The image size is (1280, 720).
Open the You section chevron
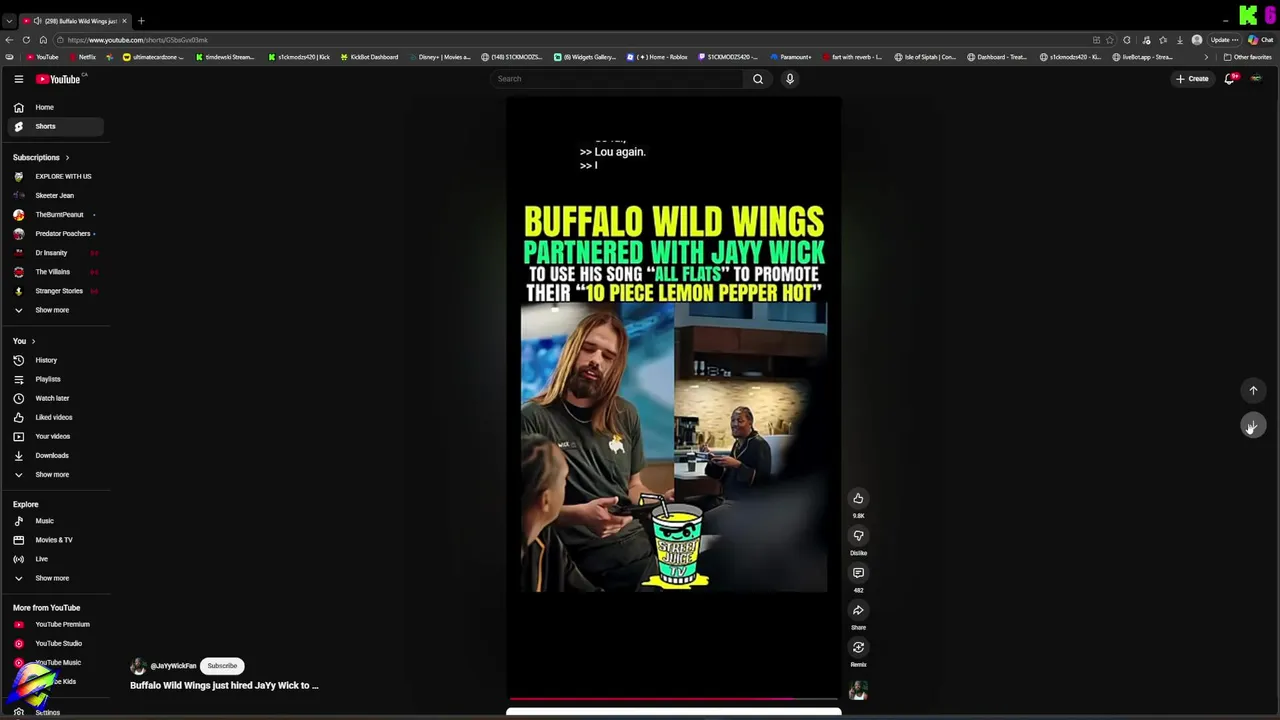33,341
